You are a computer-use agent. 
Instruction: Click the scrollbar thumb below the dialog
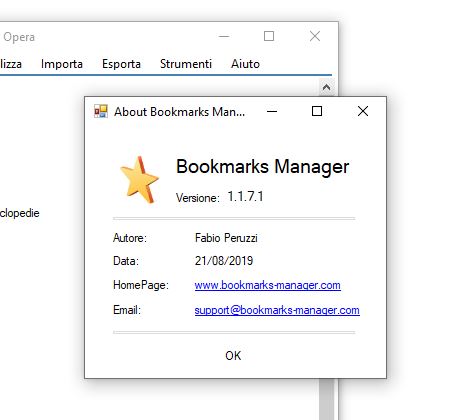pyautogui.click(x=327, y=399)
